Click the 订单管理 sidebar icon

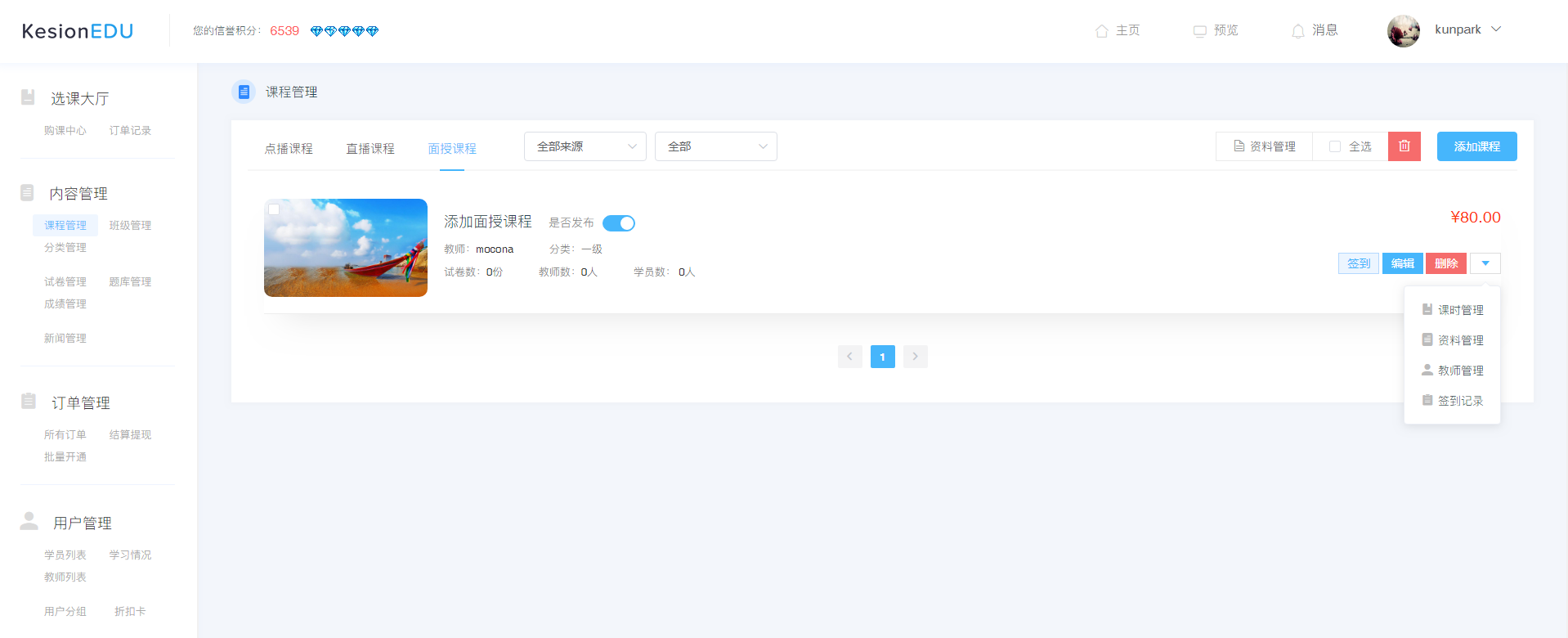click(29, 401)
